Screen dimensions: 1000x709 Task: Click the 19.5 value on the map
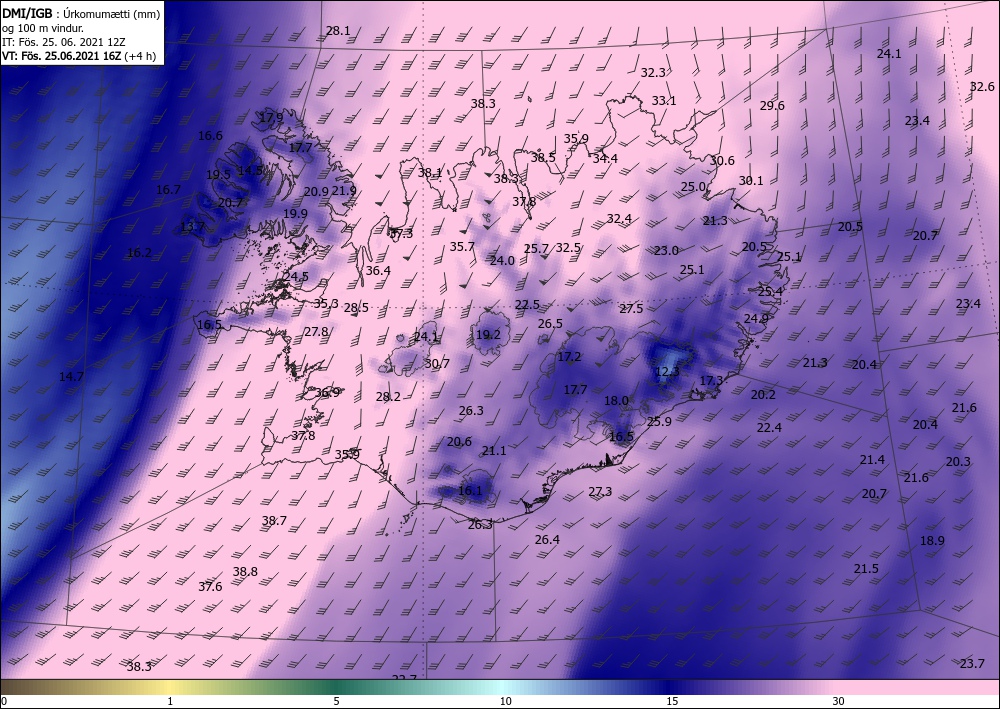tap(218, 175)
